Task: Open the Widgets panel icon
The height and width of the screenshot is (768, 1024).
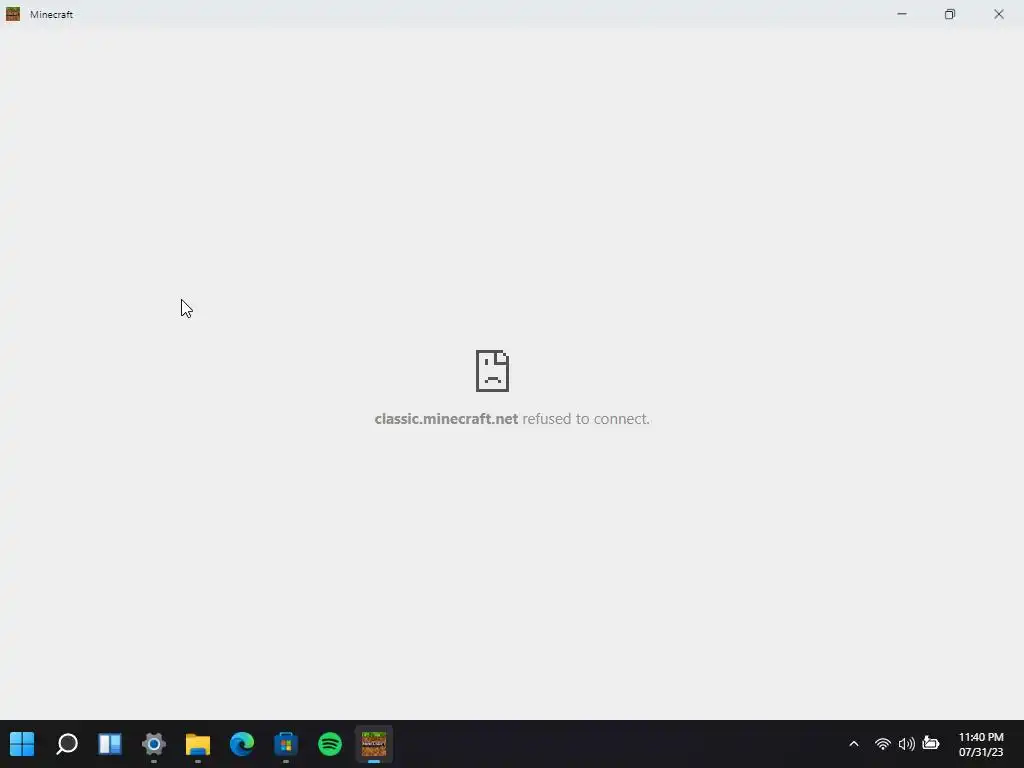Action: [x=110, y=743]
